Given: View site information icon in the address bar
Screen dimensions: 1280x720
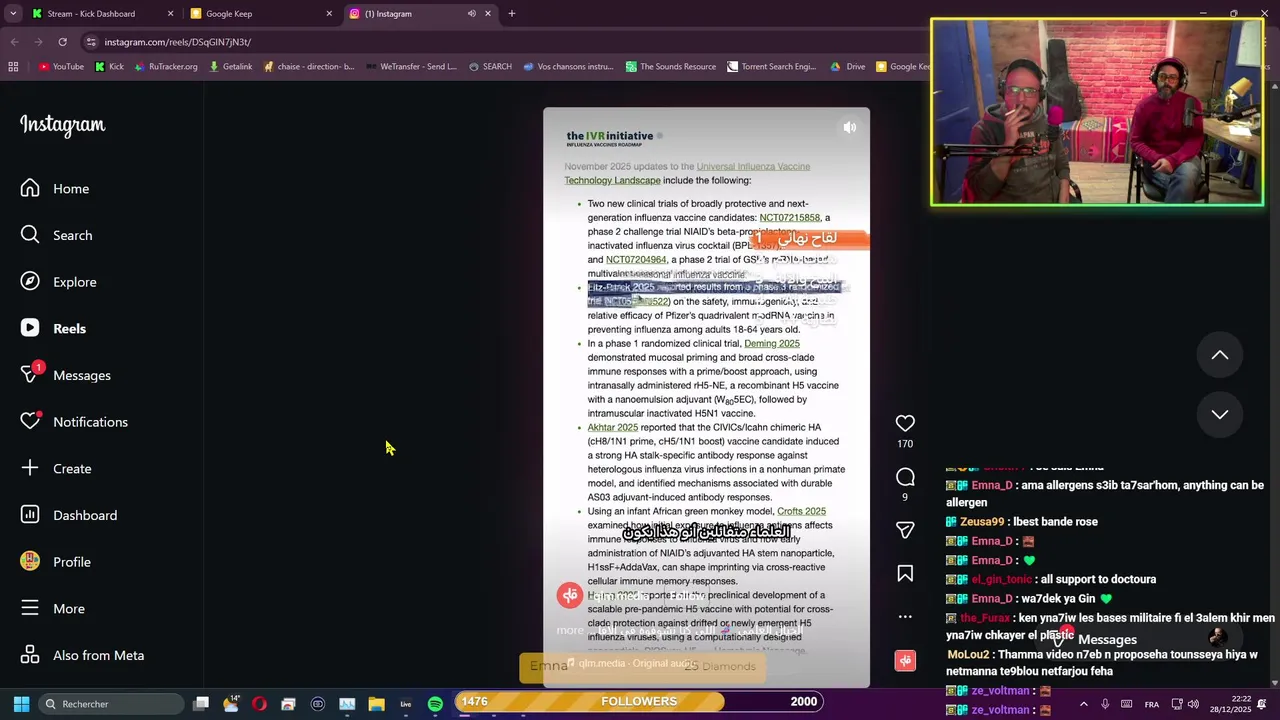Looking at the screenshot, I should pos(91,42).
